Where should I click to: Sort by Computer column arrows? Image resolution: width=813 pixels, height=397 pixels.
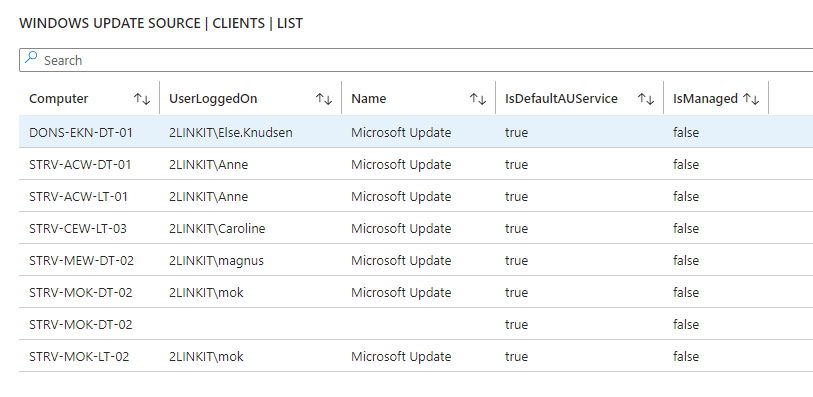pyautogui.click(x=142, y=98)
